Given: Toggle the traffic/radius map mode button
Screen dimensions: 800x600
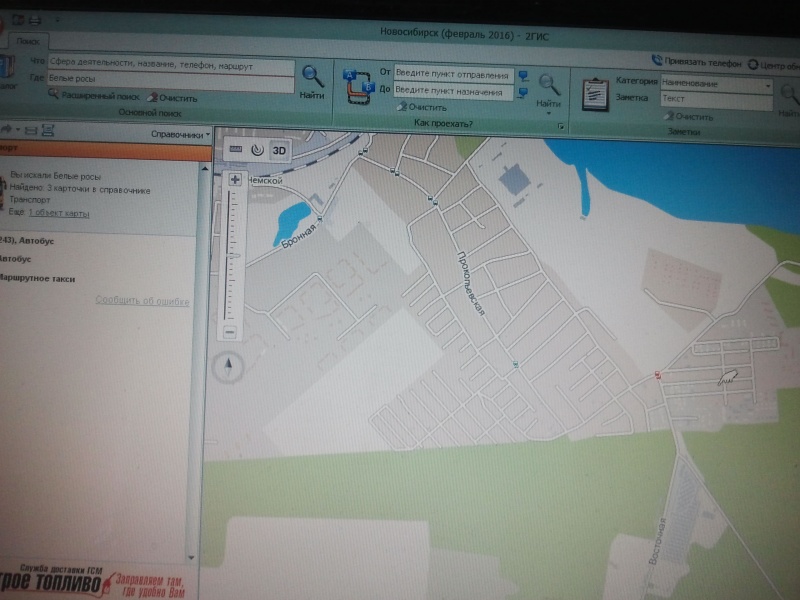Looking at the screenshot, I should point(257,149).
